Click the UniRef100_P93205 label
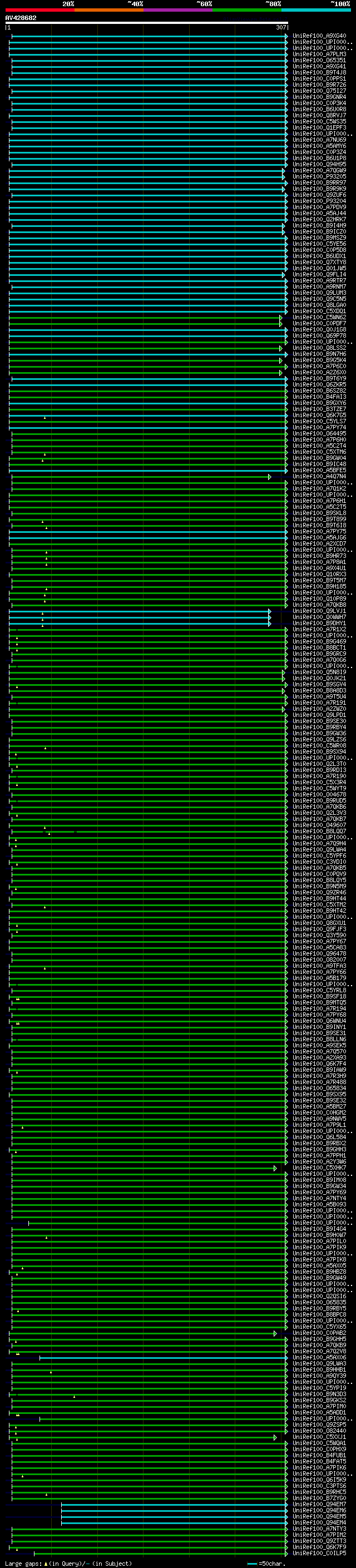 (319, 176)
